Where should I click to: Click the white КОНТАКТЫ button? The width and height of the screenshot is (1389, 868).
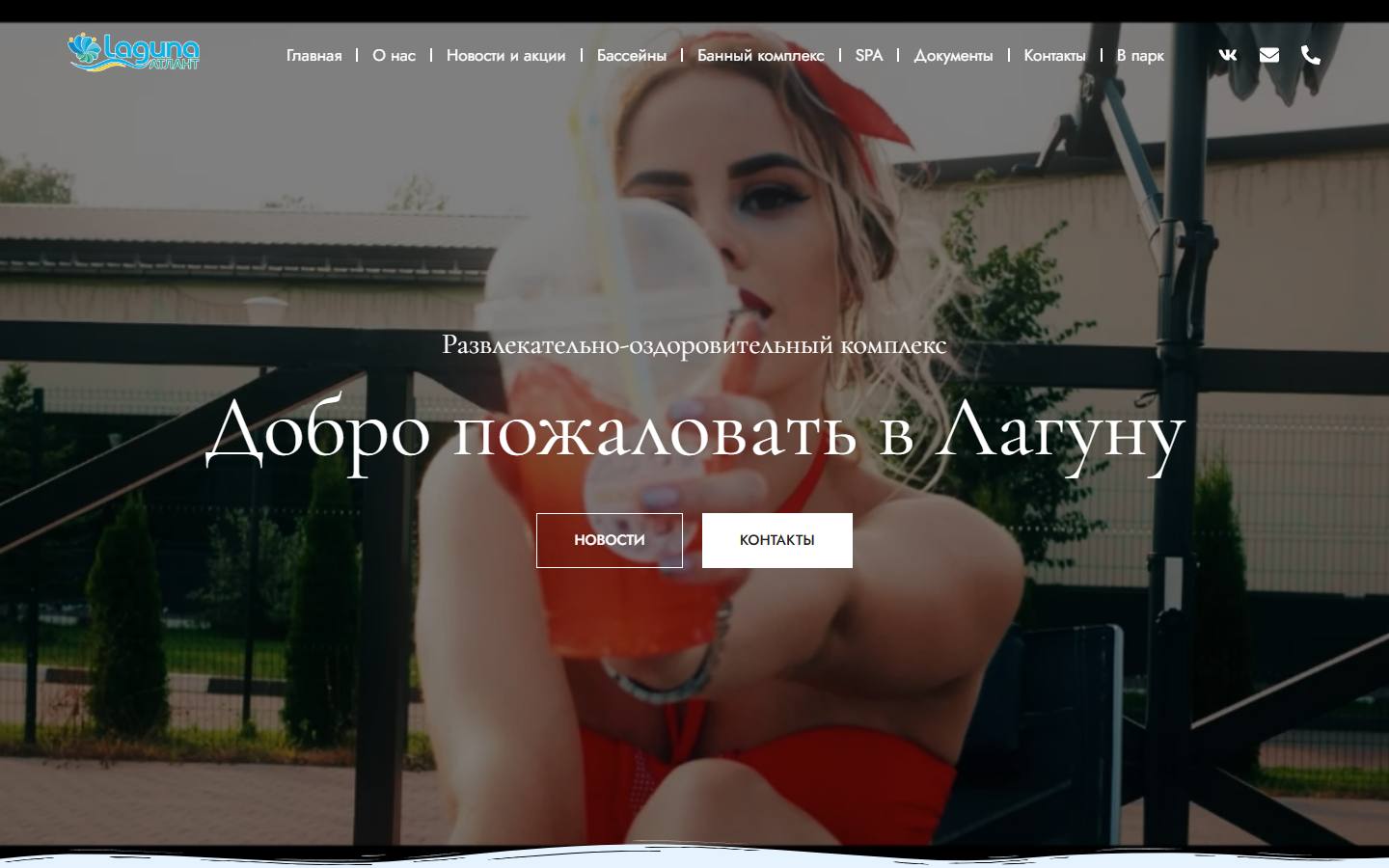pyautogui.click(x=777, y=540)
